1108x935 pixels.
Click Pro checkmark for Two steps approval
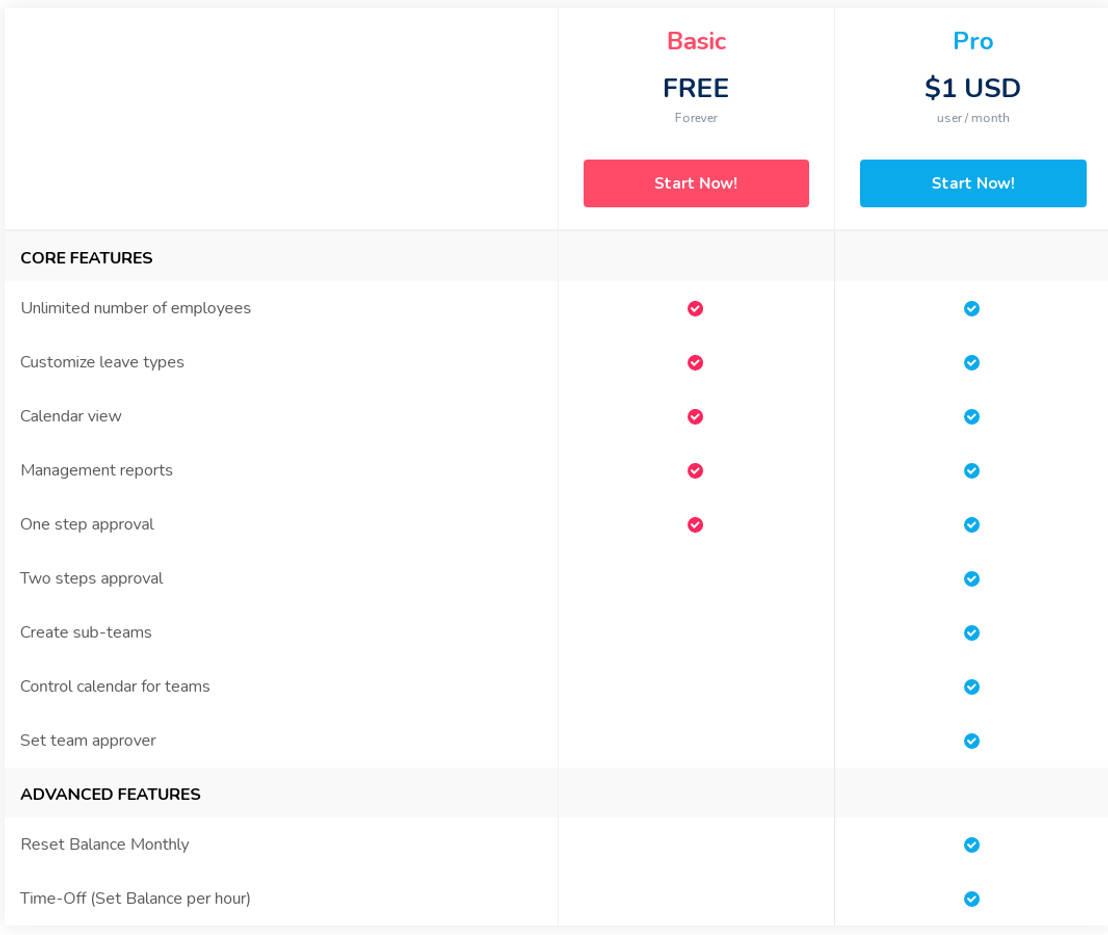tap(971, 579)
